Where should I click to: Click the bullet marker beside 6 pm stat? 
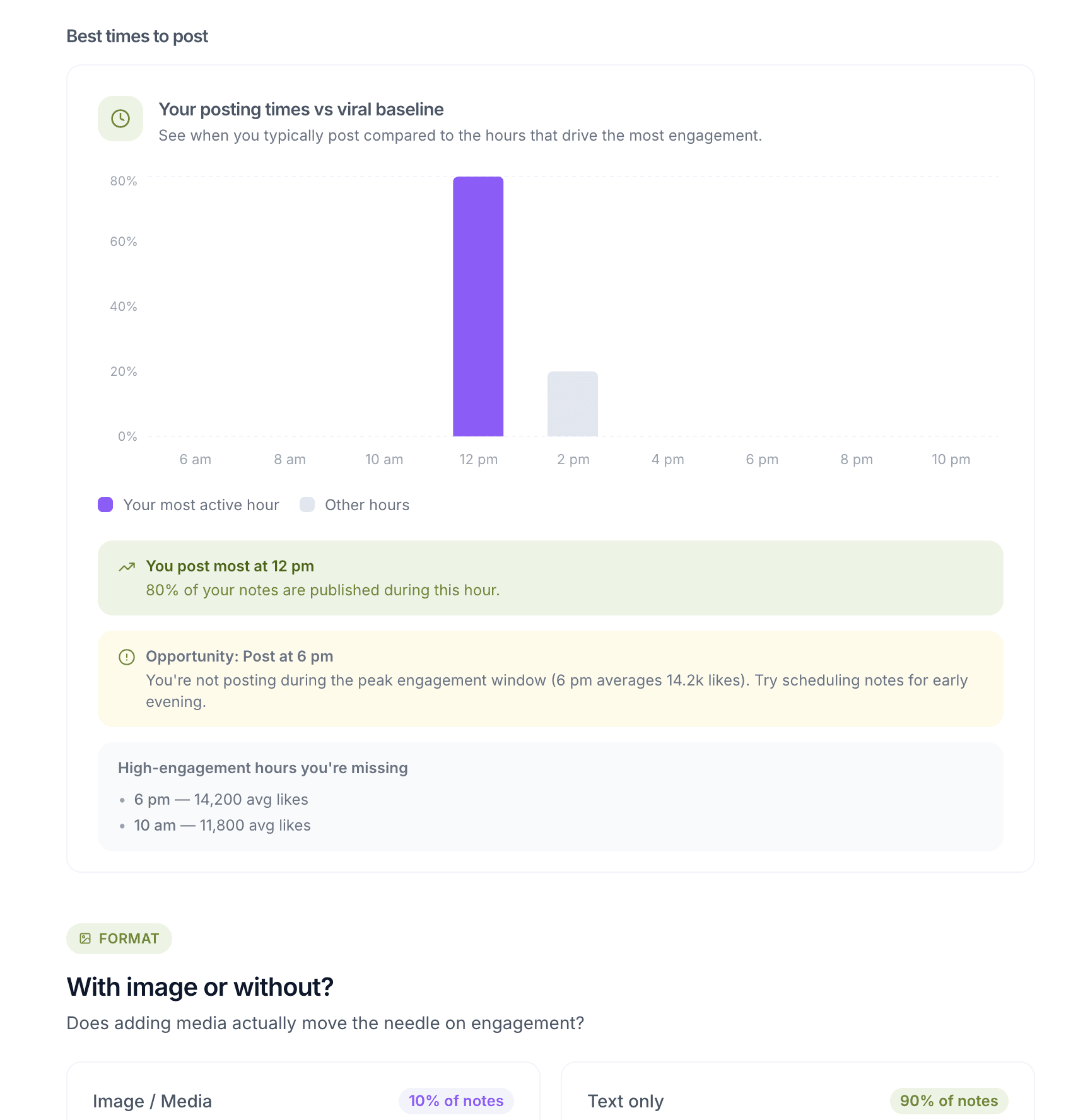[121, 800]
